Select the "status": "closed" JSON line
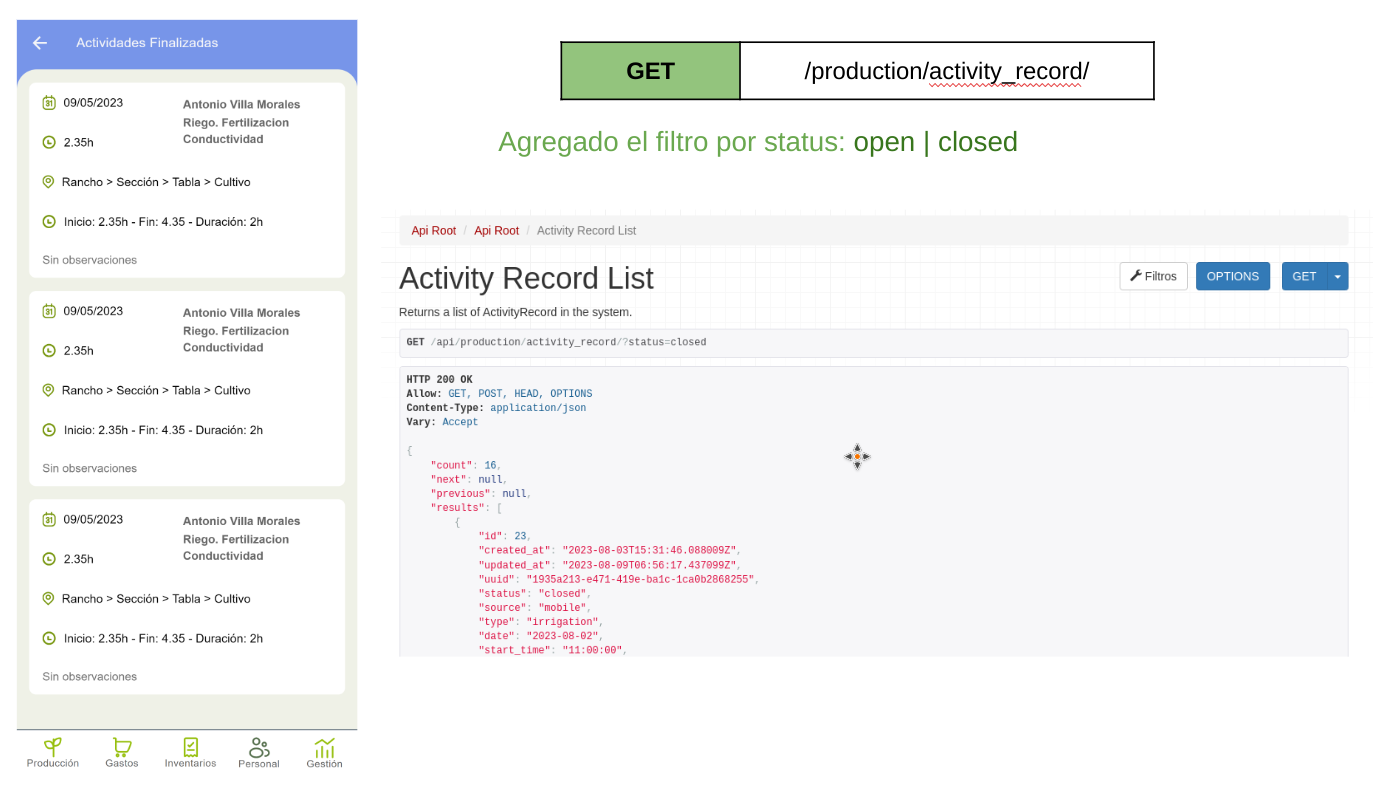 [x=534, y=594]
